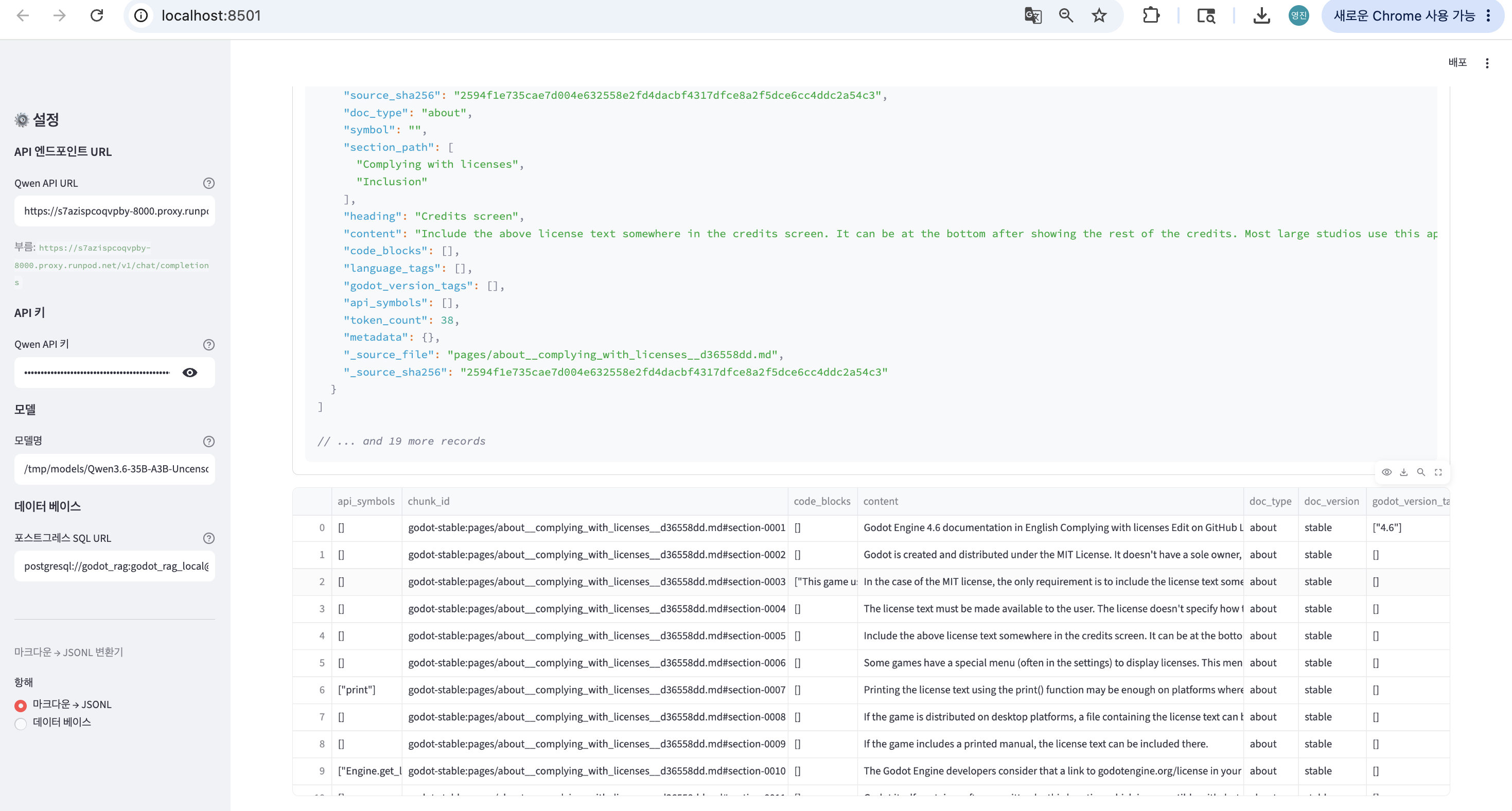Image resolution: width=1512 pixels, height=811 pixels.
Task: Bookmark this page with the star
Action: 1099,15
